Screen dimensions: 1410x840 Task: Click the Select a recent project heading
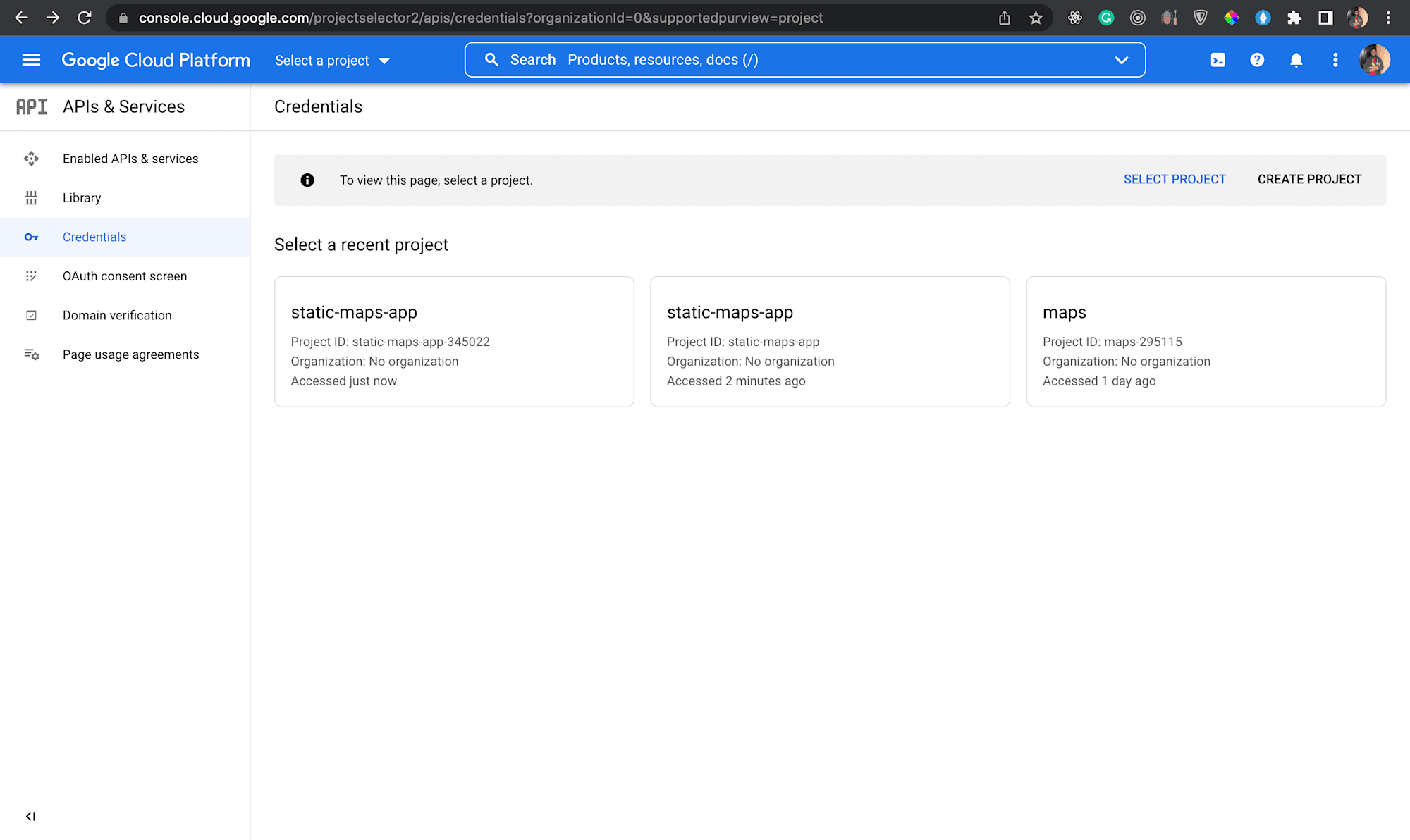coord(361,245)
